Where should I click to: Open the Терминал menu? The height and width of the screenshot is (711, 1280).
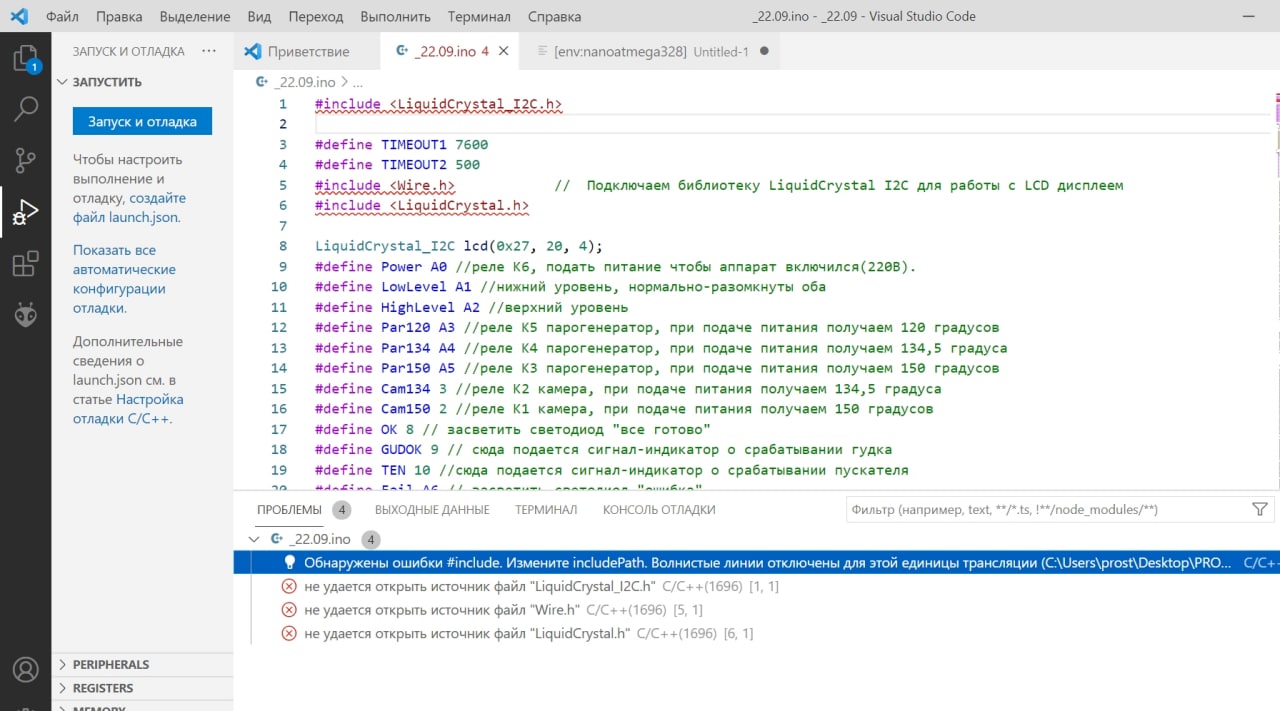point(479,16)
